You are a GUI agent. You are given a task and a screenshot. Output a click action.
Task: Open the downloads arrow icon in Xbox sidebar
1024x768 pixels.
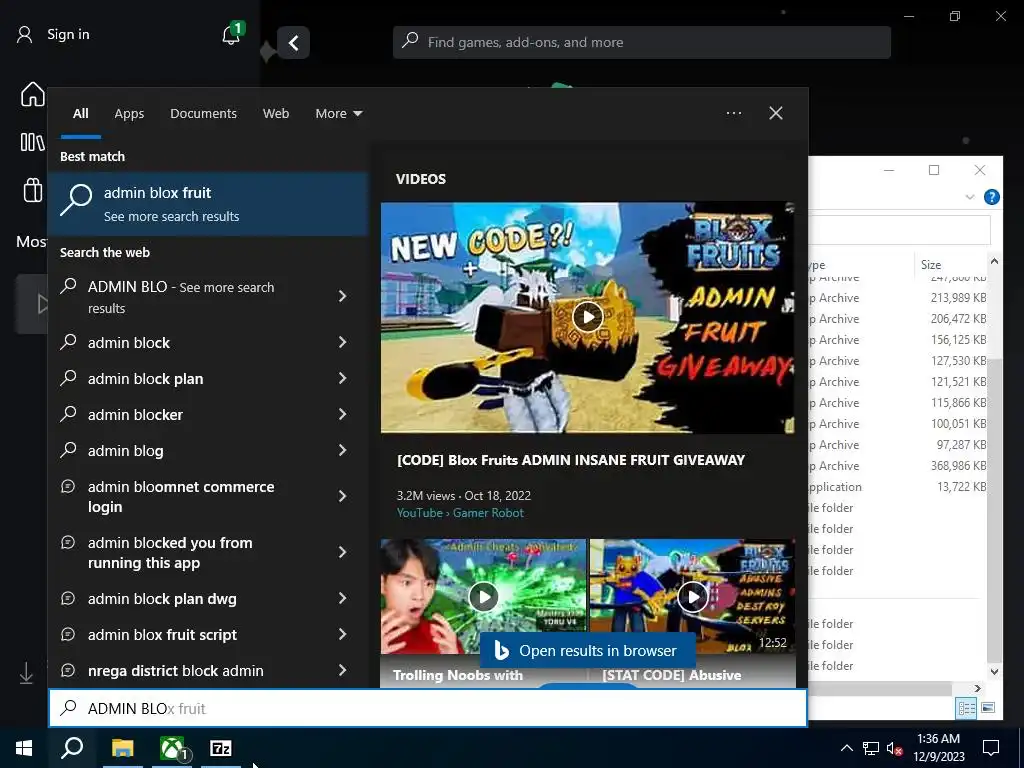[x=26, y=673]
